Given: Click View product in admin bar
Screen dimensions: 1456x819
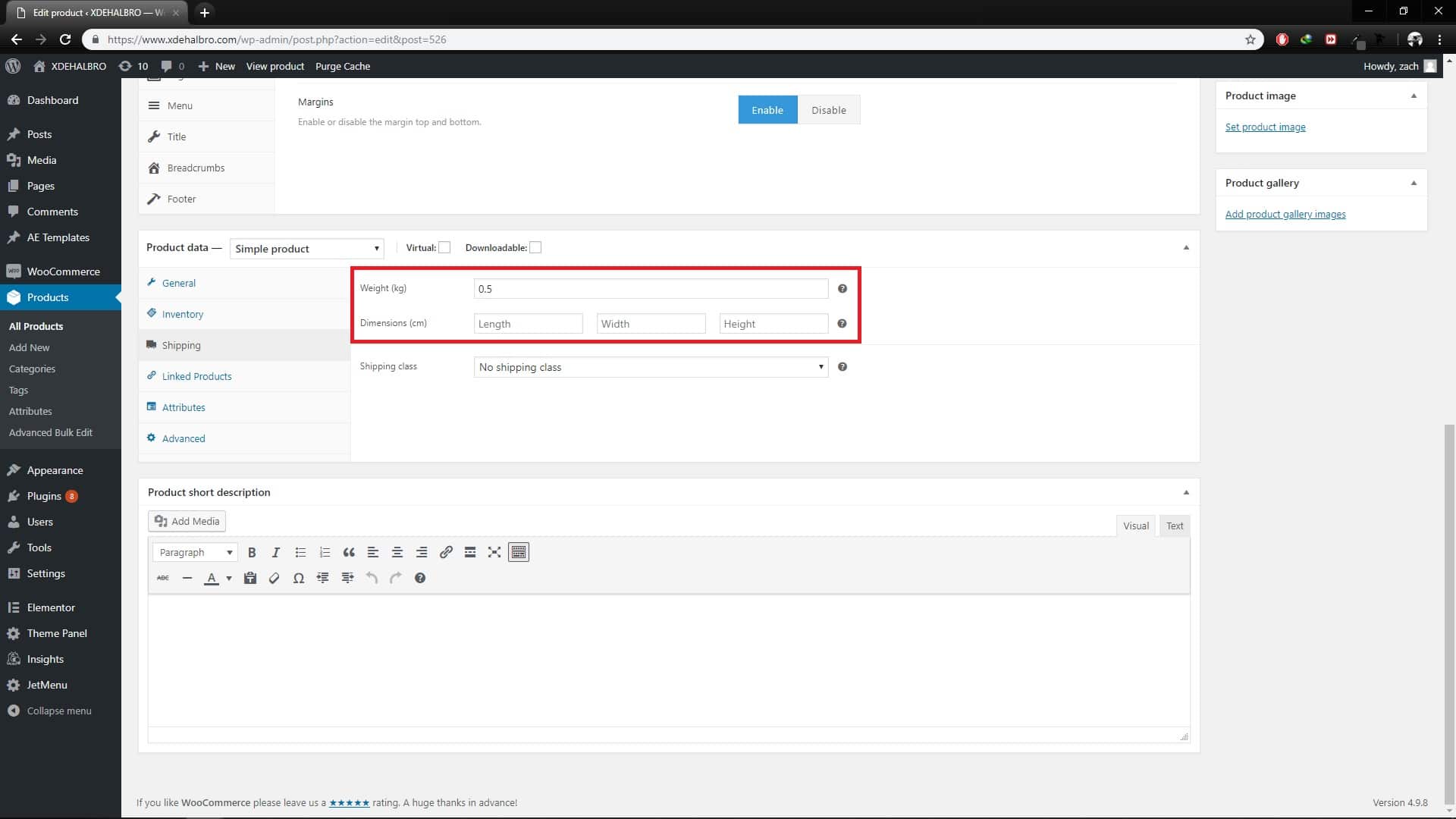Looking at the screenshot, I should click(x=275, y=66).
